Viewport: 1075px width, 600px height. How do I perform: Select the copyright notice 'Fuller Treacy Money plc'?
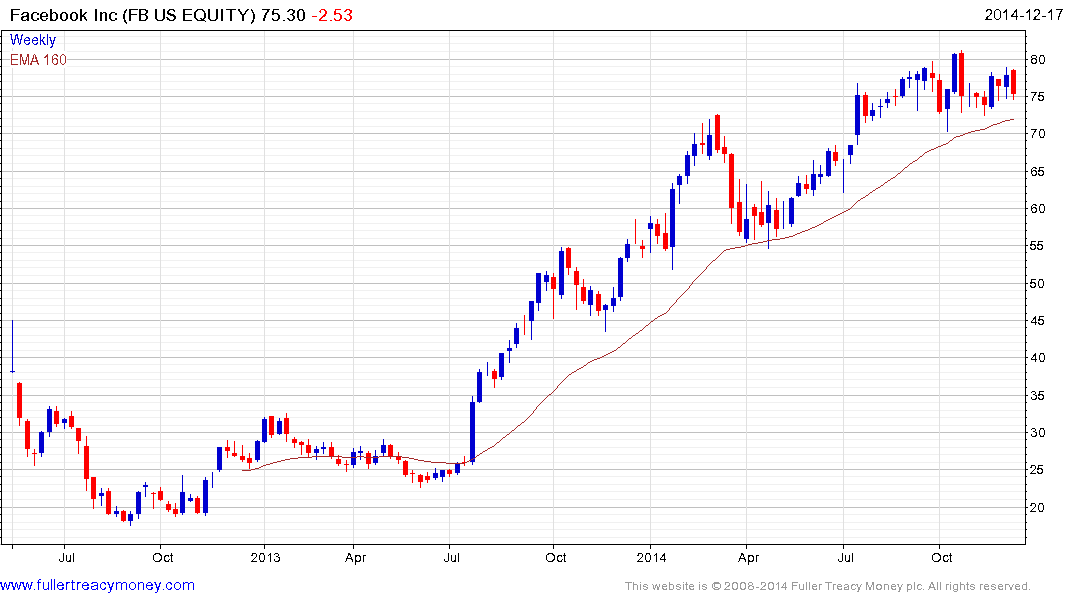tap(855, 586)
